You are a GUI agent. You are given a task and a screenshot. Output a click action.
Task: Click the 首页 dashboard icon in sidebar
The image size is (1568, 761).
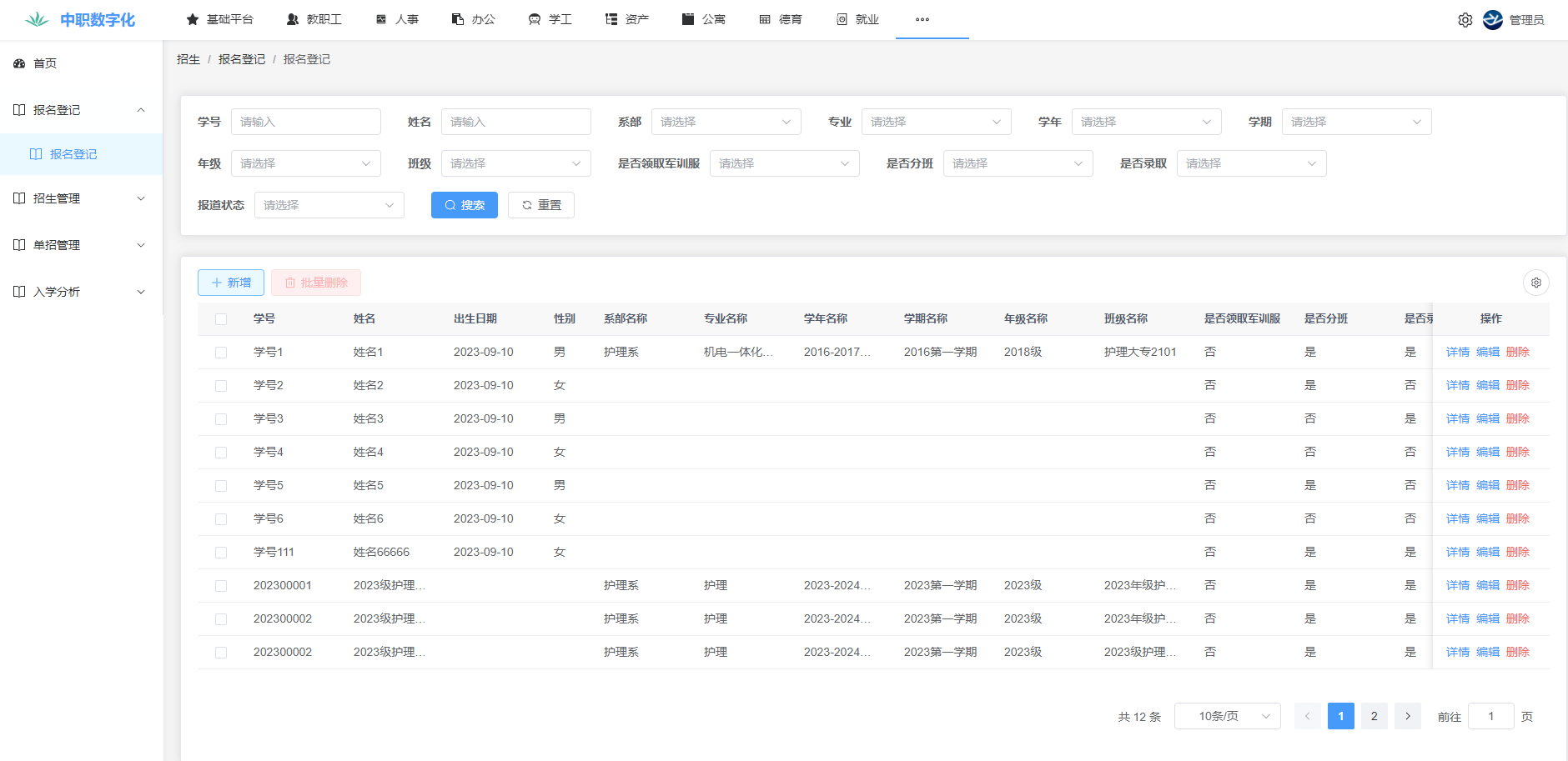(x=19, y=63)
